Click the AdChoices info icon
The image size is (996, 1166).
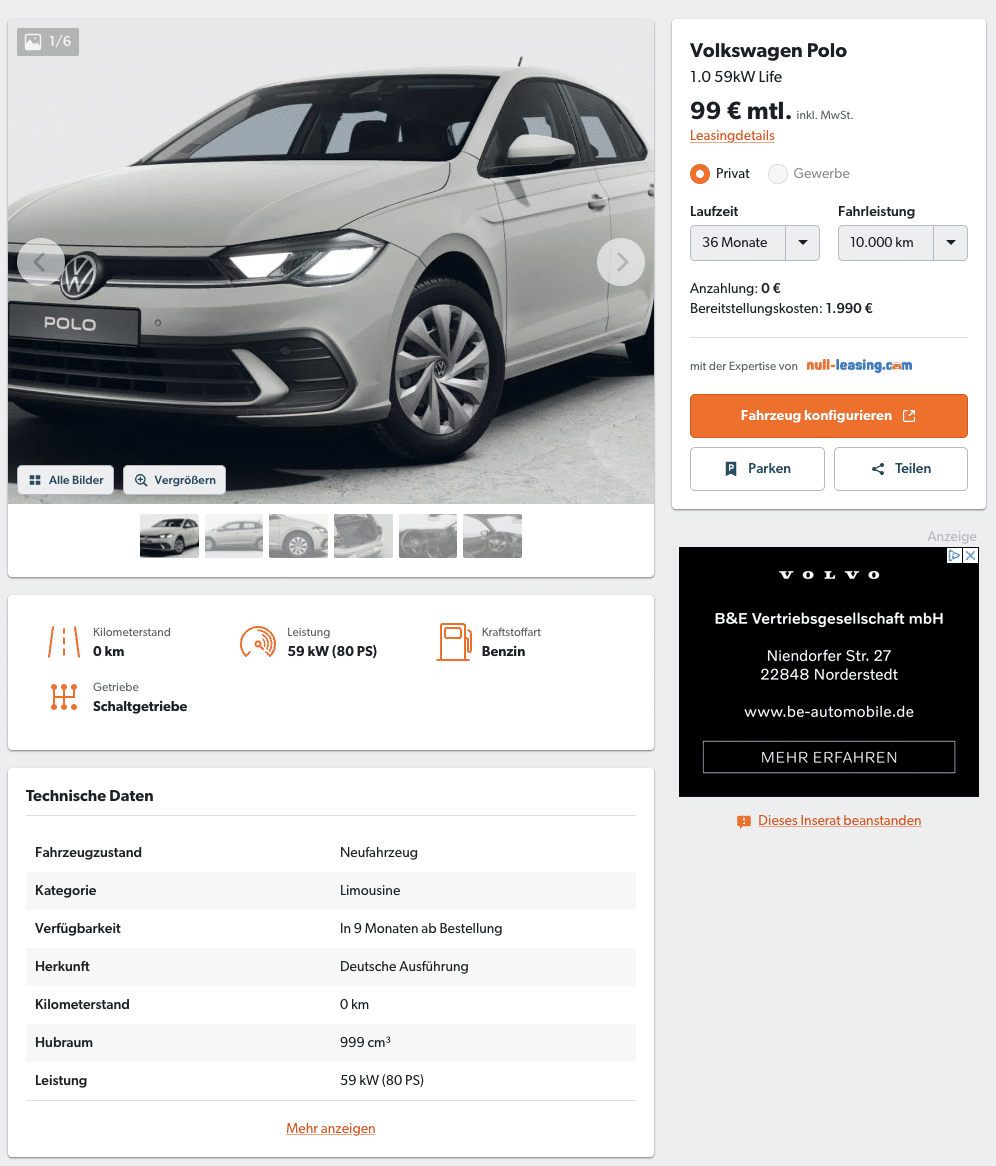tap(954, 555)
